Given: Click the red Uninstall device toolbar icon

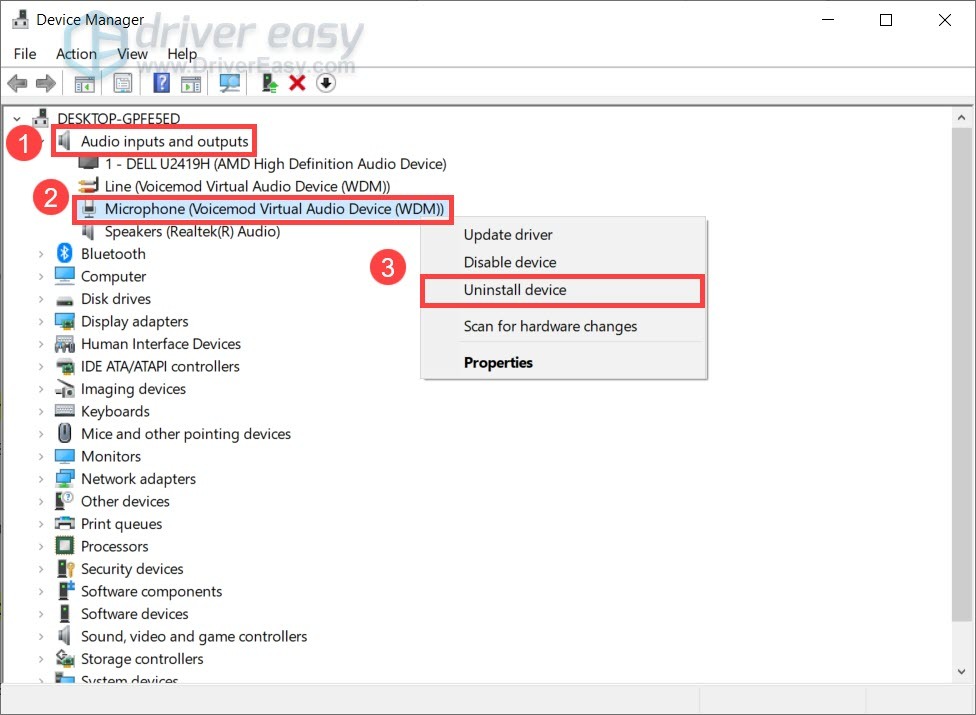Looking at the screenshot, I should (296, 83).
